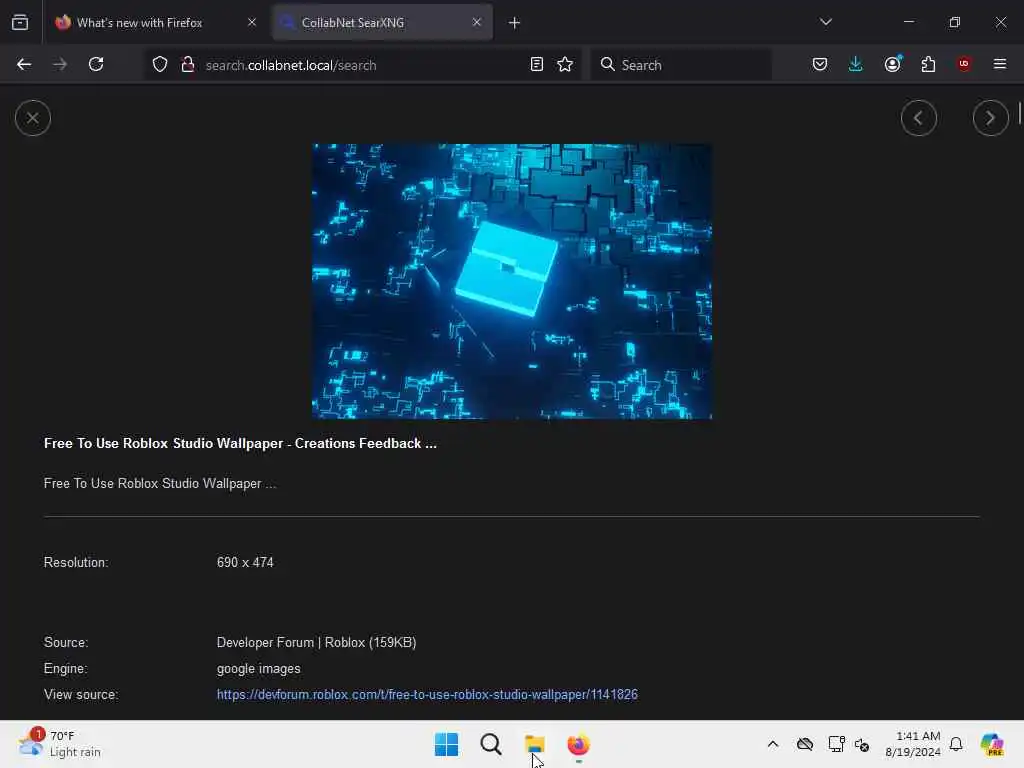List all tabs dropdown
The image size is (1024, 768).
[825, 22]
